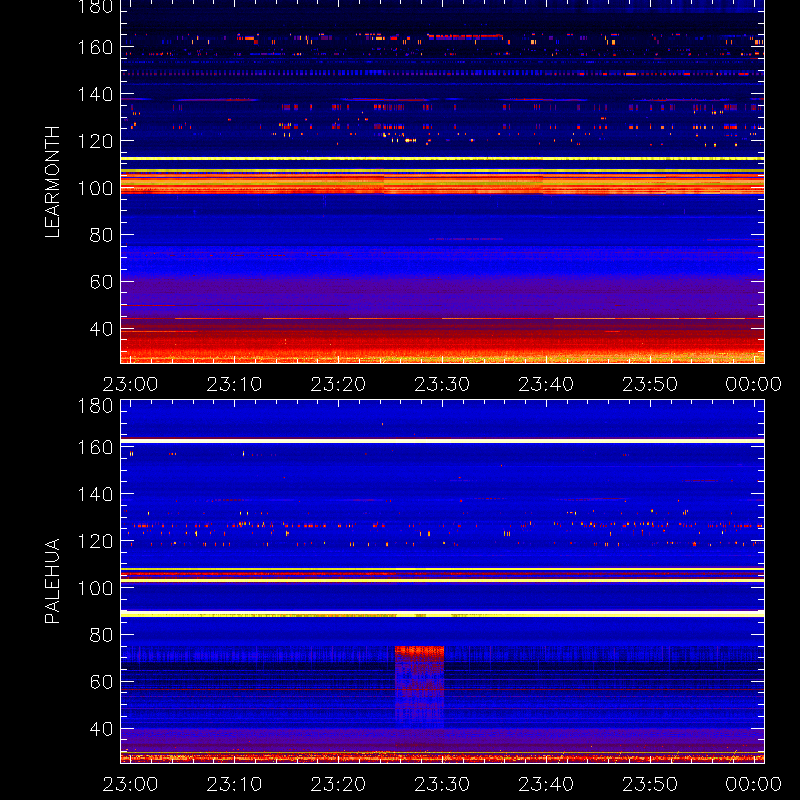
Task: Click 23:20 time label under LEARMONTH plot
Action: [338, 384]
